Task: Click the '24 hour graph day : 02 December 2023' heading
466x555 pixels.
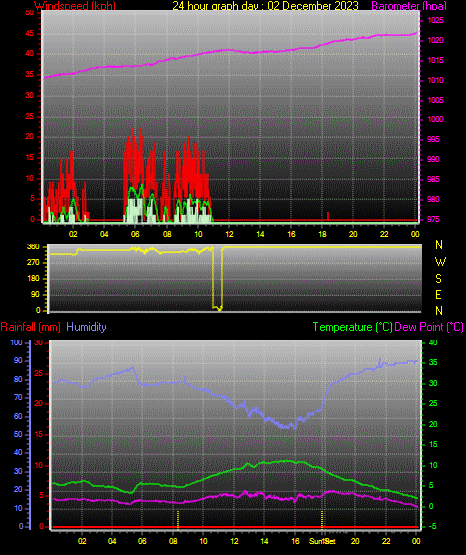Action: (265, 6)
